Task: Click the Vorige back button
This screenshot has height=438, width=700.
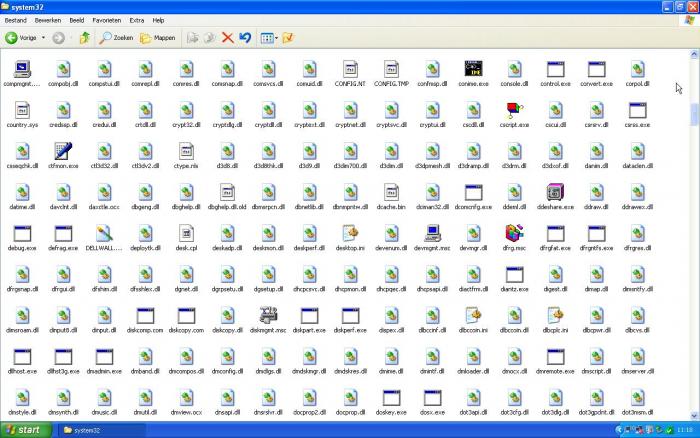Action: [21, 38]
